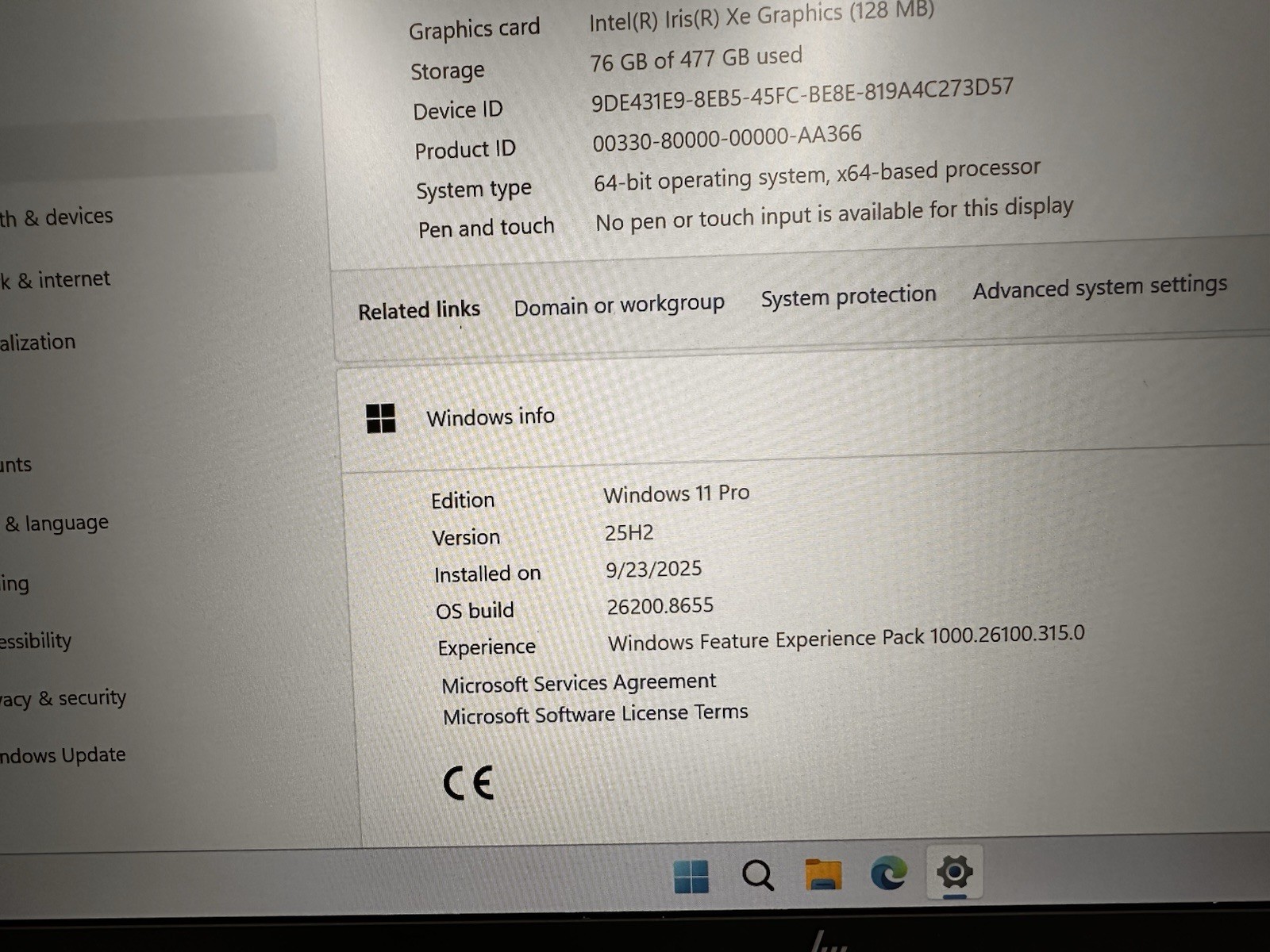Click the 'Pen and touch' label

[486, 228]
